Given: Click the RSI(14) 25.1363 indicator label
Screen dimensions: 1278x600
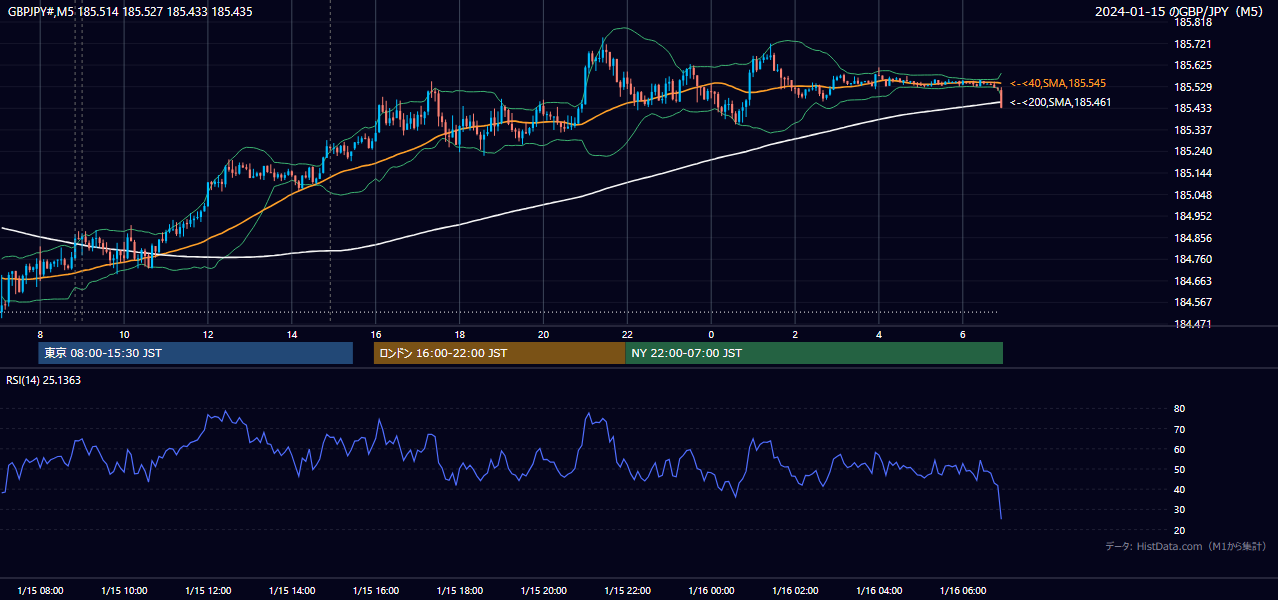Looking at the screenshot, I should tap(44, 380).
